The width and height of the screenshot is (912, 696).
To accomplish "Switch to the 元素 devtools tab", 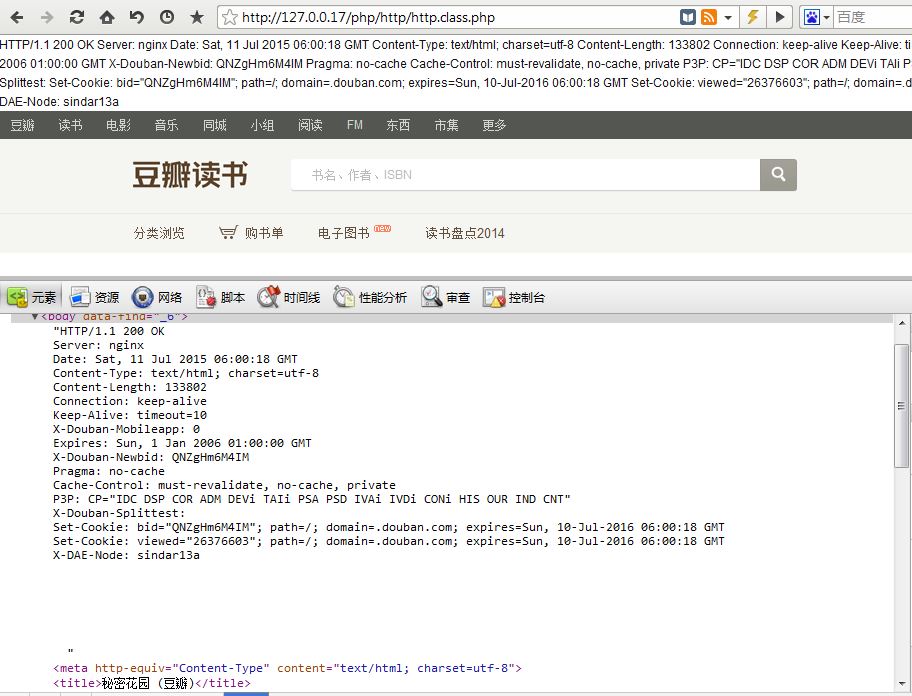I will [31, 297].
